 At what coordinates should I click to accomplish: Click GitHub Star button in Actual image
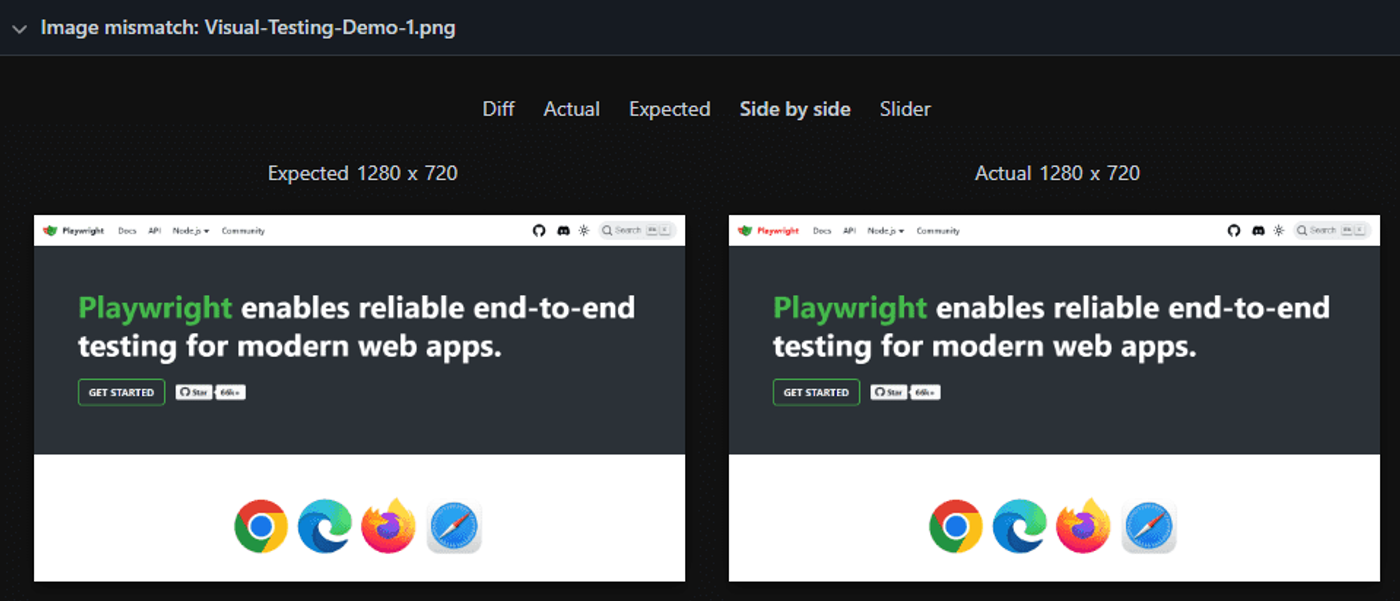(888, 392)
